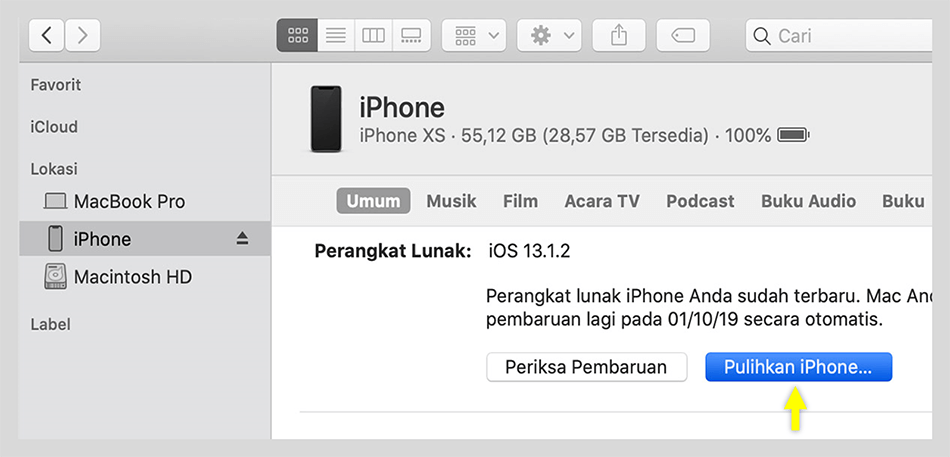Viewport: 950px width, 457px height.
Task: Click the Lokasi sidebar heading
Action: click(54, 169)
